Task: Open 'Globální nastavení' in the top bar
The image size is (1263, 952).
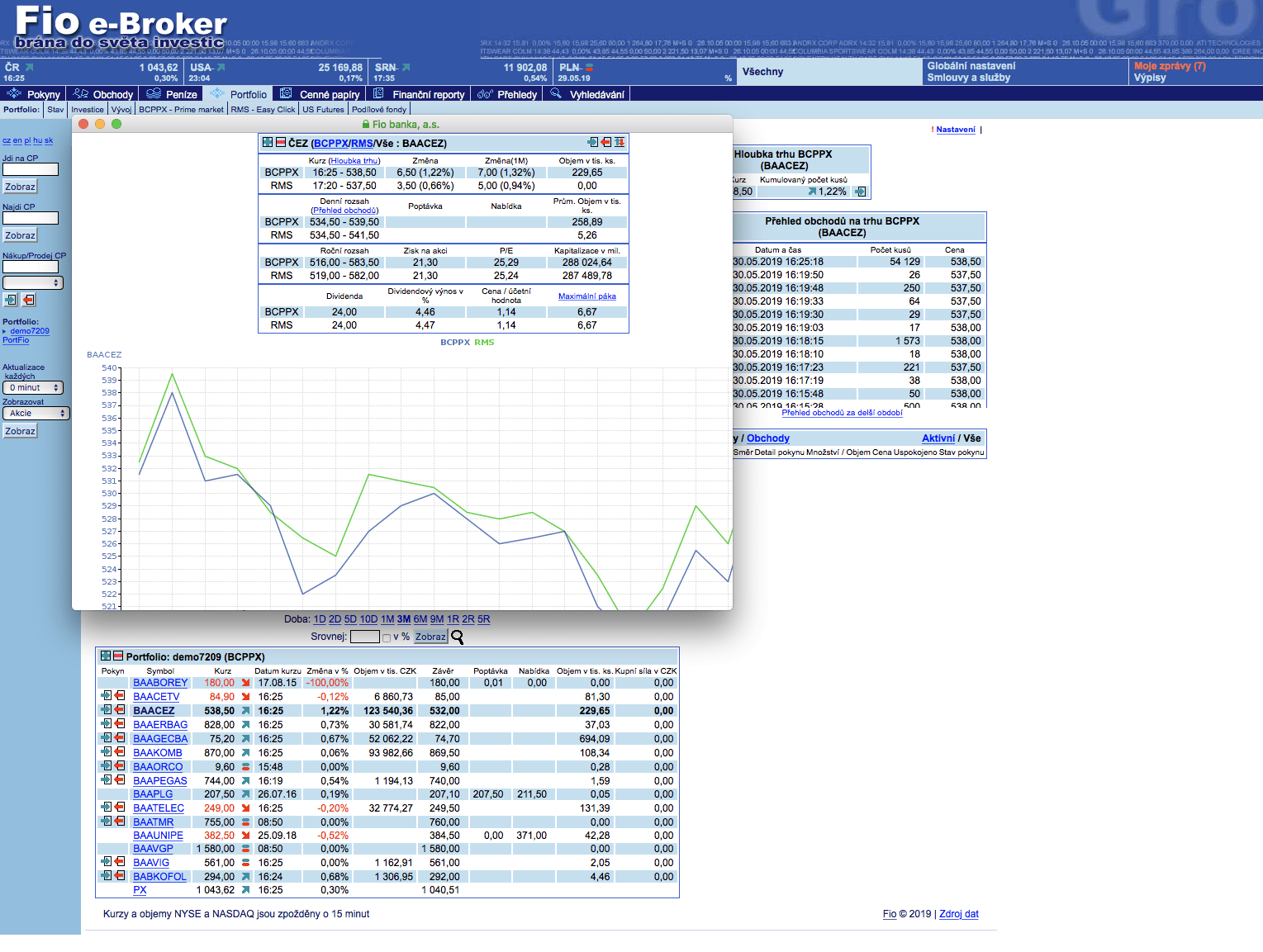Action: click(971, 66)
